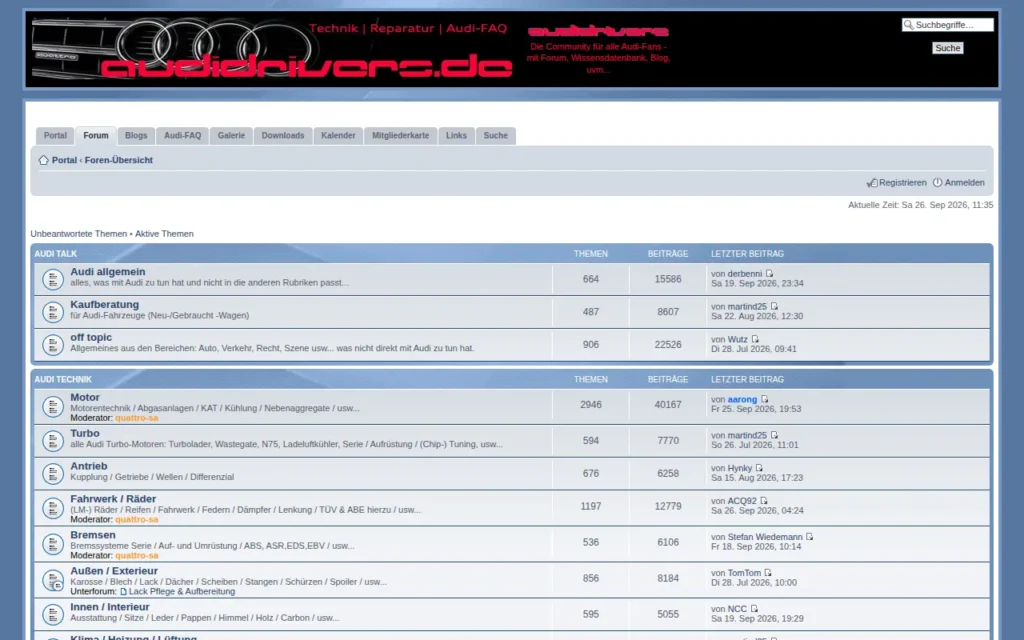This screenshot has width=1024, height=640.
Task: Open the Suche tab
Action: pyautogui.click(x=496, y=136)
